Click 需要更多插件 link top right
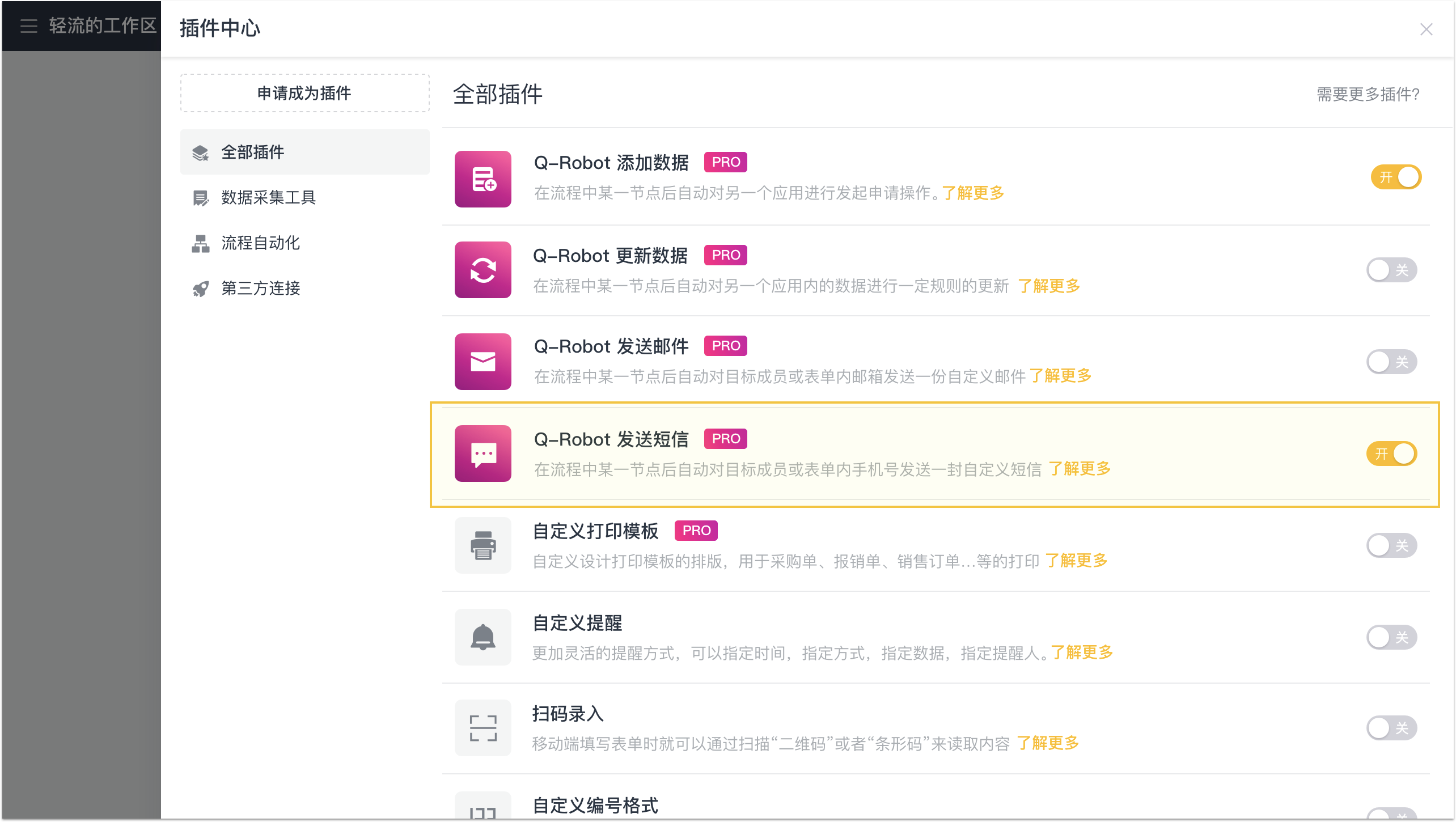The width and height of the screenshot is (1456, 822). click(x=1367, y=94)
